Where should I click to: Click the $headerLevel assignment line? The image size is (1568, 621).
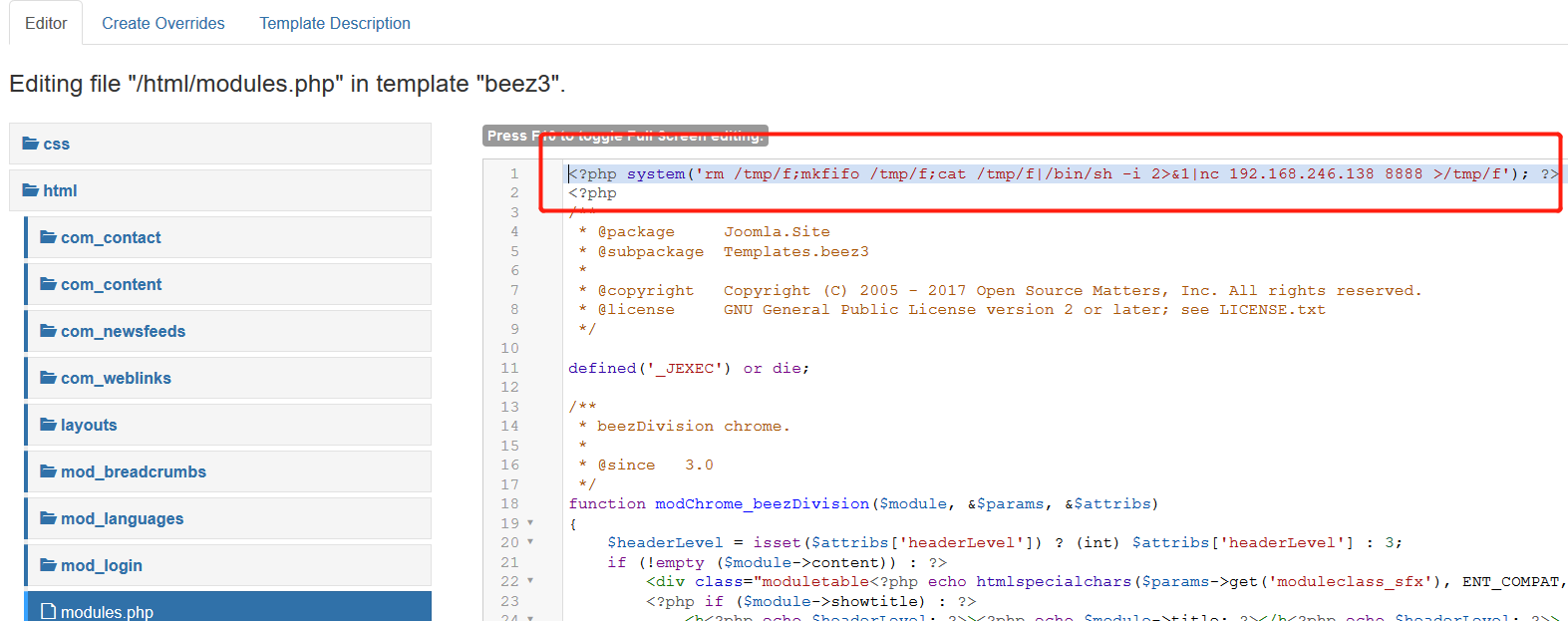(1005, 543)
